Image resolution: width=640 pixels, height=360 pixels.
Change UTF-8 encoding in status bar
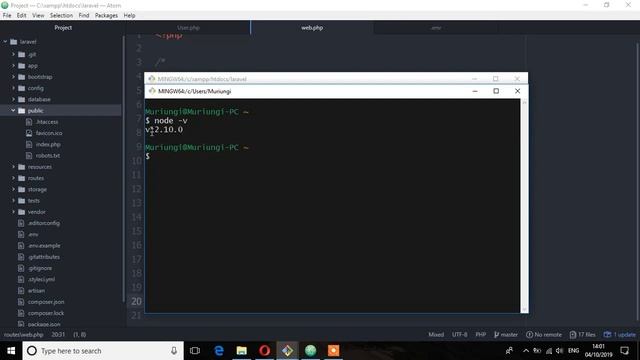point(459,335)
